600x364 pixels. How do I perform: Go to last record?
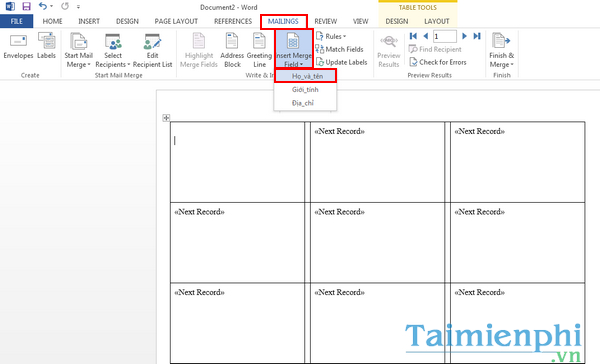click(x=477, y=36)
